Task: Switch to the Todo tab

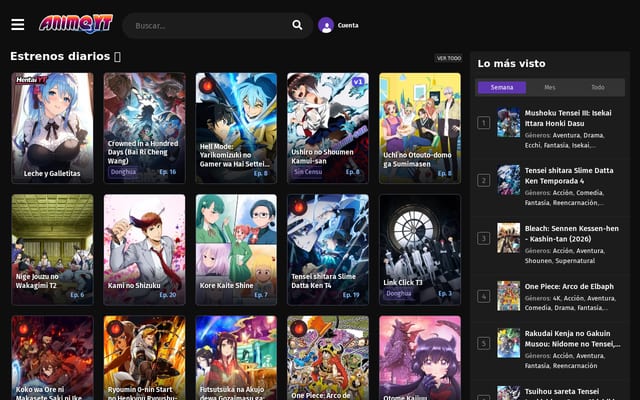Action: tap(598, 87)
